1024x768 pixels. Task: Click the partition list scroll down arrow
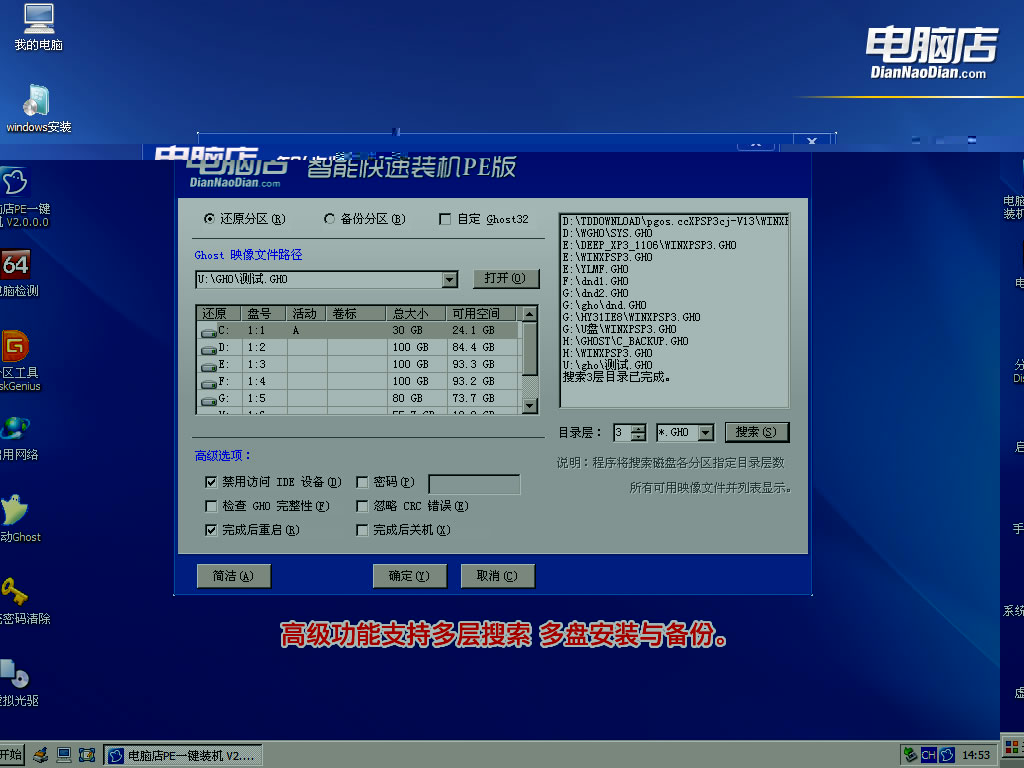tap(530, 406)
